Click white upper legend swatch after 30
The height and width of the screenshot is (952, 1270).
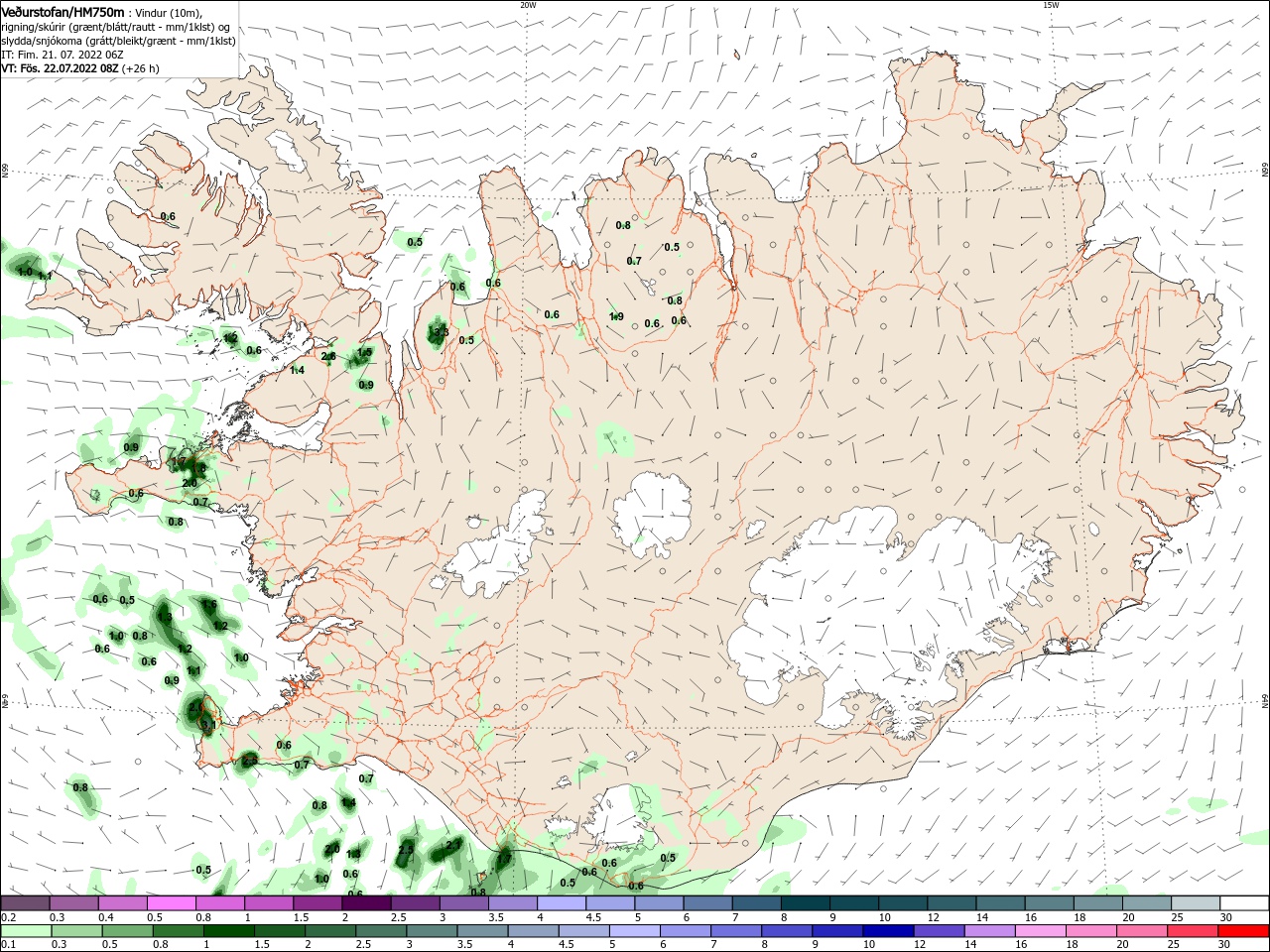pyautogui.click(x=1244, y=903)
